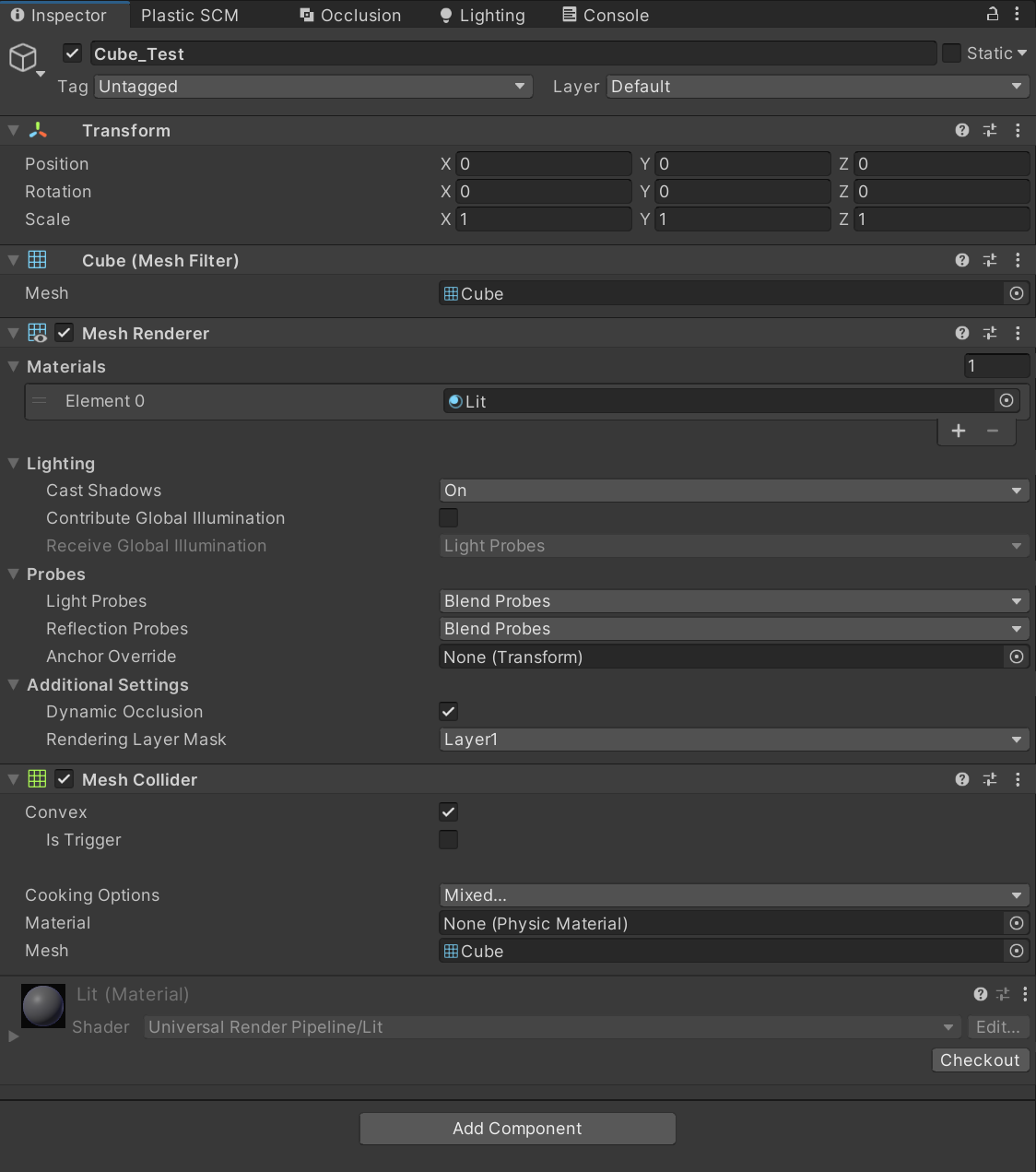Toggle Mesh Collider enabled checkbox
The width and height of the screenshot is (1036, 1172).
(x=65, y=779)
